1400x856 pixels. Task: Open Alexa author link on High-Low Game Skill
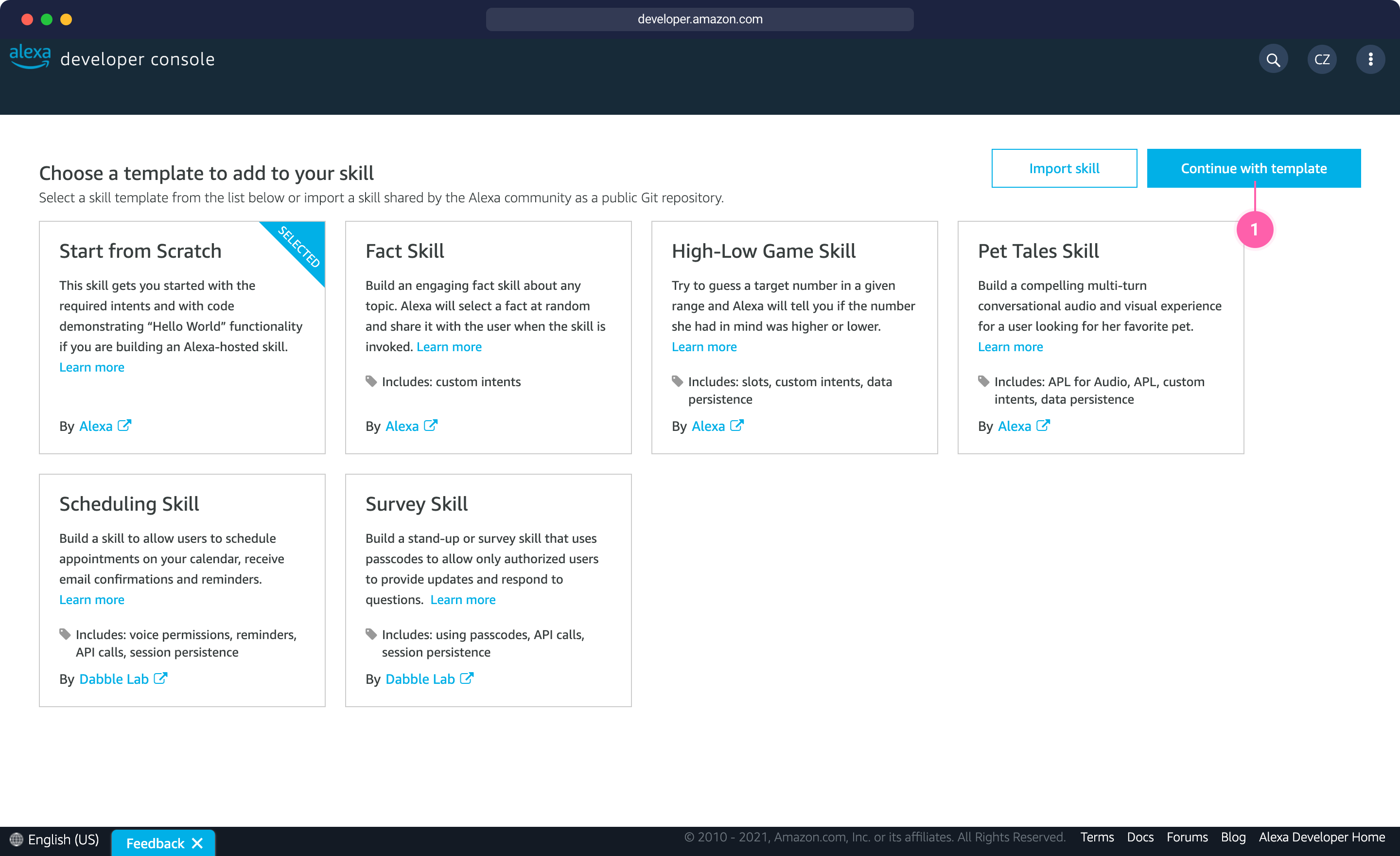tap(708, 426)
